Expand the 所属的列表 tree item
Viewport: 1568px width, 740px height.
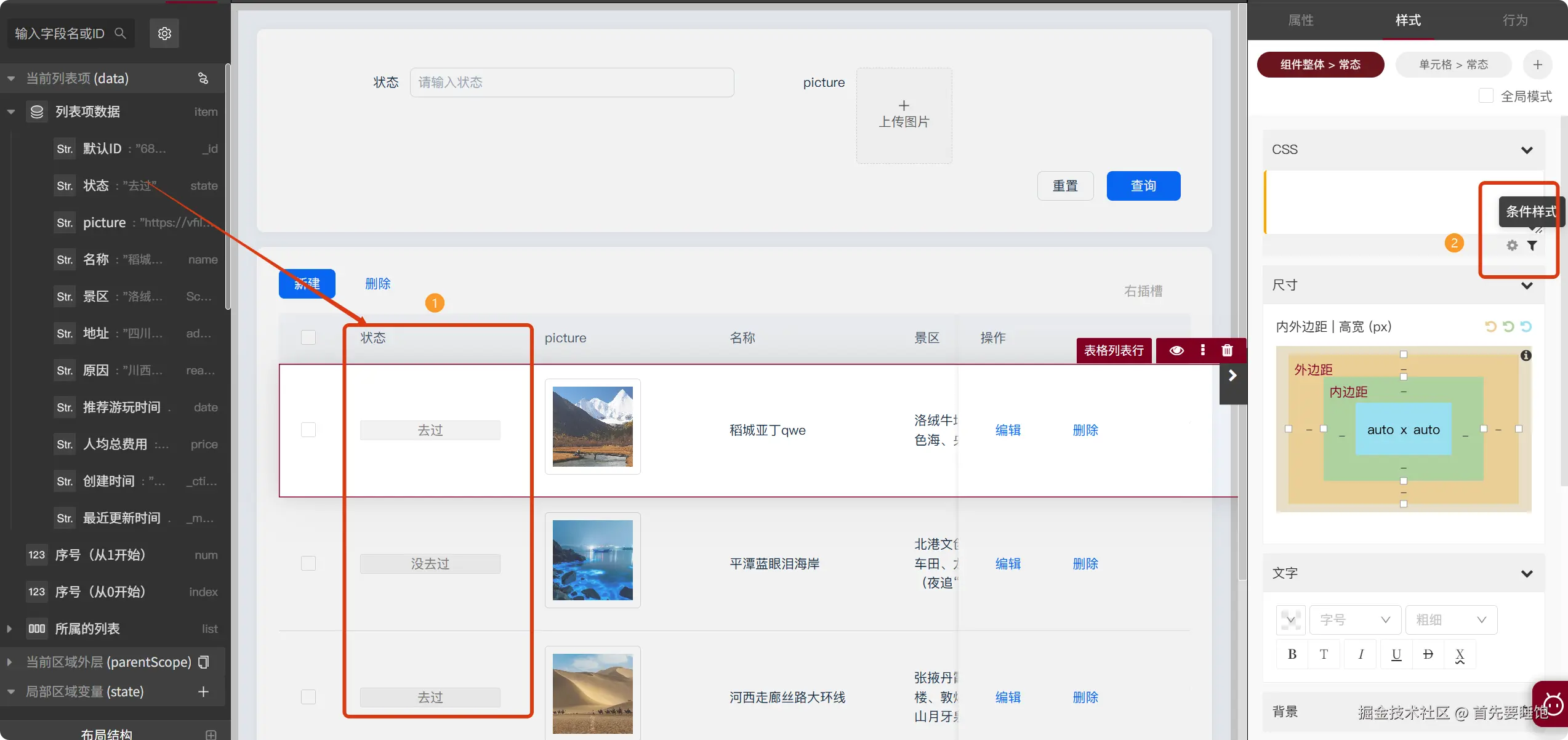pyautogui.click(x=9, y=629)
